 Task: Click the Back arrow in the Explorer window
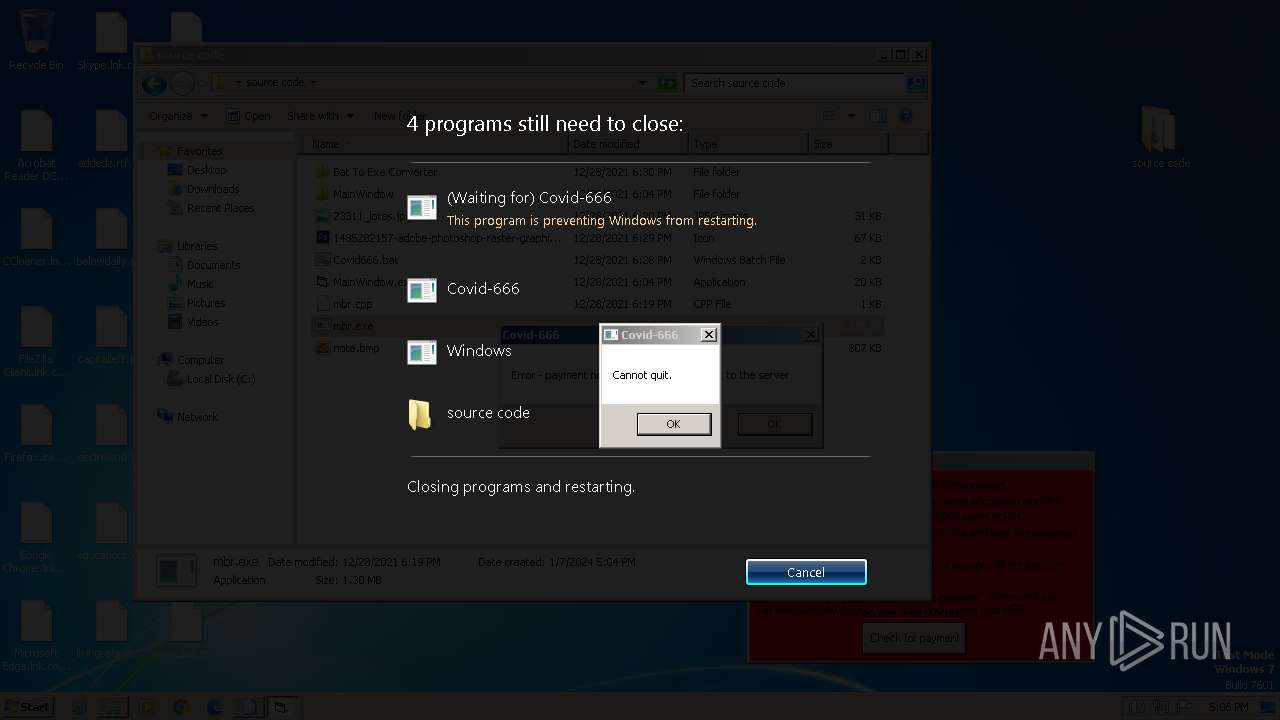(x=153, y=84)
